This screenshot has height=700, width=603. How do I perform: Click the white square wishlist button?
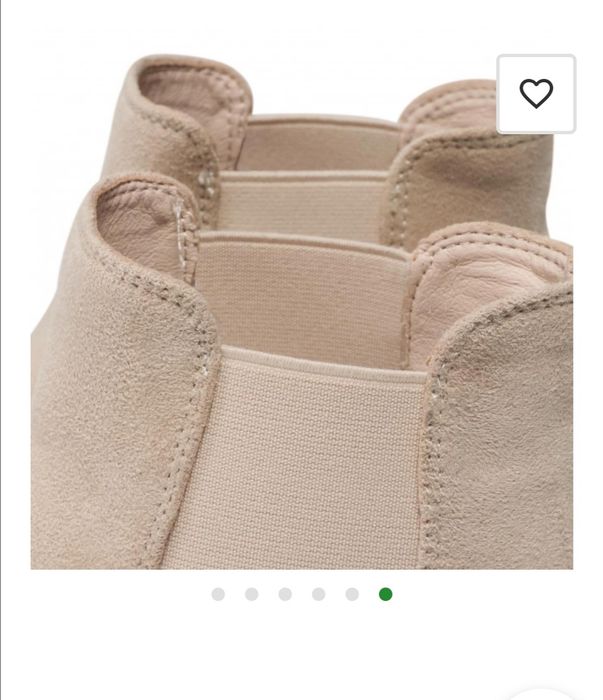point(536,94)
